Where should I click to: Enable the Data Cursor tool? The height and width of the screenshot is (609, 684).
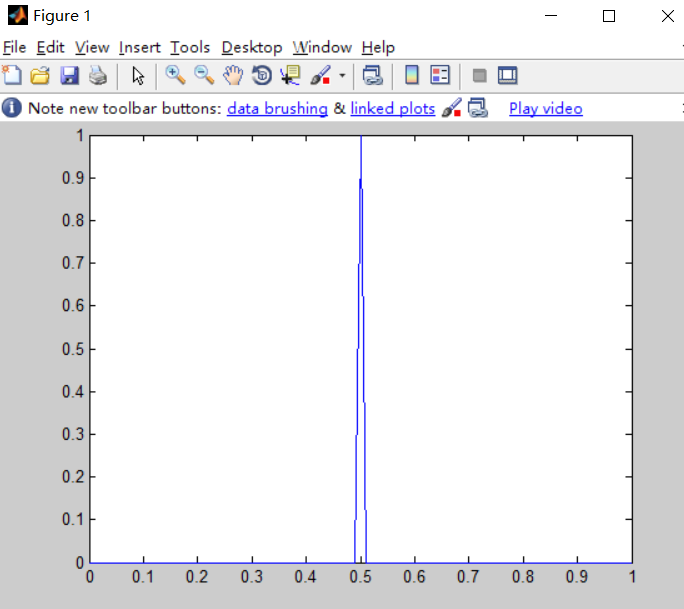pos(291,75)
